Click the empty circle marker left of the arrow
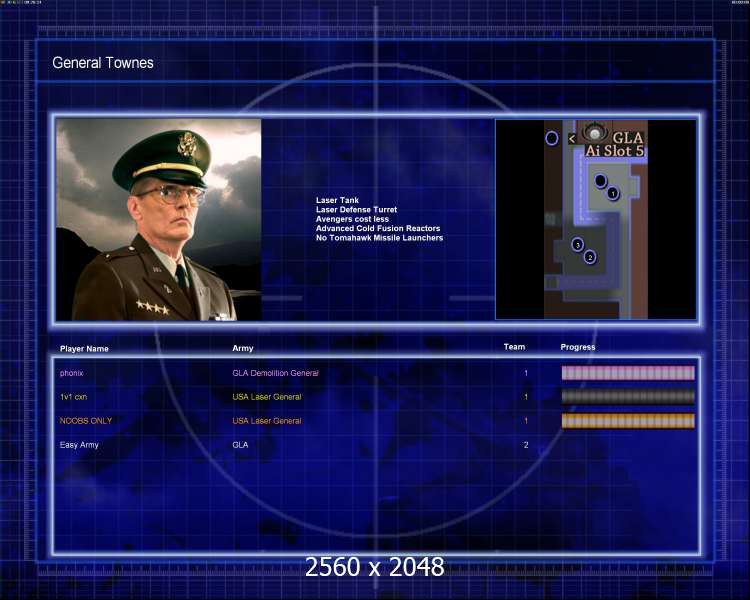This screenshot has height=600, width=750. (551, 138)
